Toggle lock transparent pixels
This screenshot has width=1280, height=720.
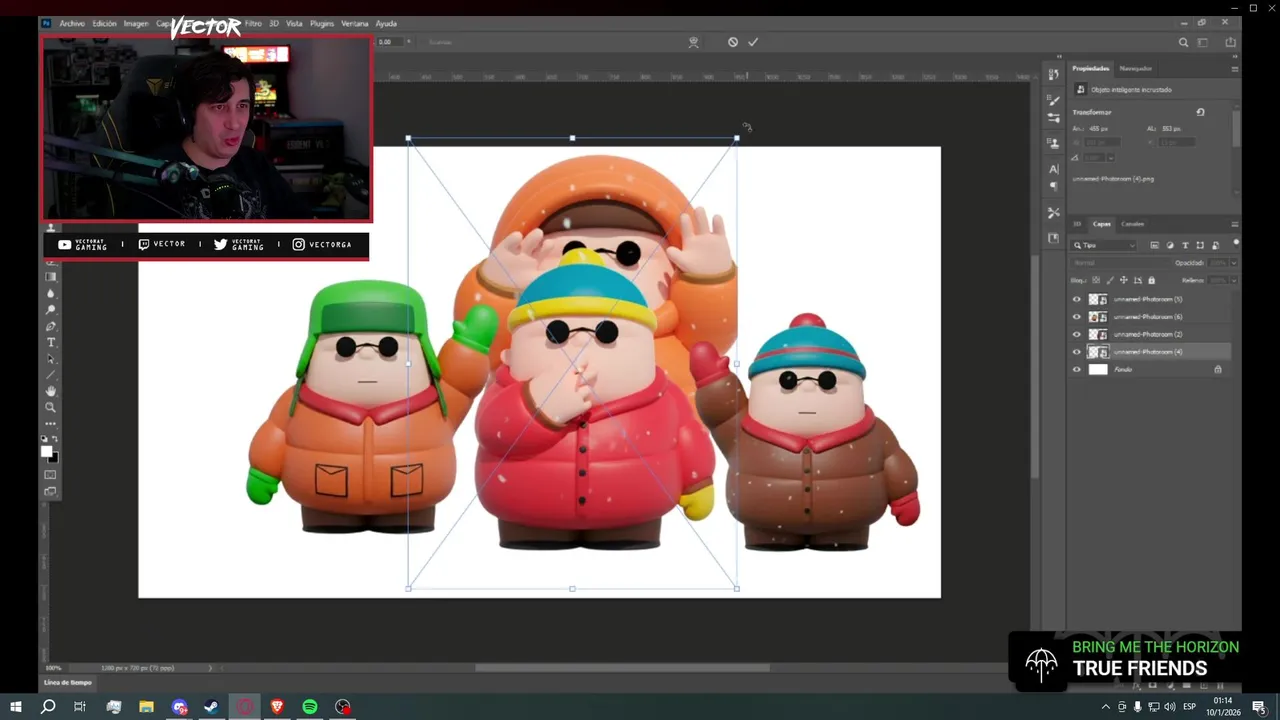coord(1096,280)
